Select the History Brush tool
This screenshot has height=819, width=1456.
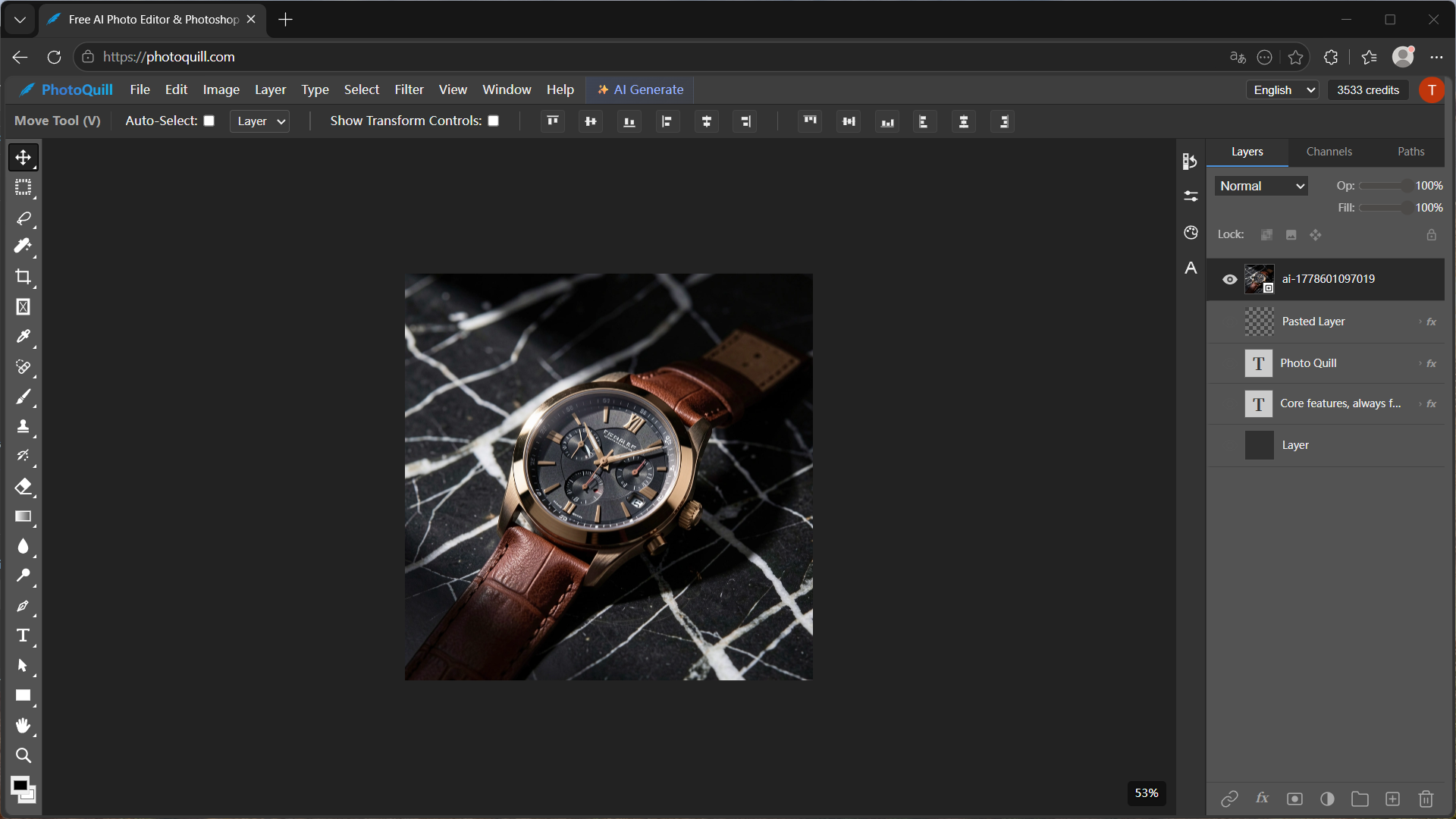[23, 456]
